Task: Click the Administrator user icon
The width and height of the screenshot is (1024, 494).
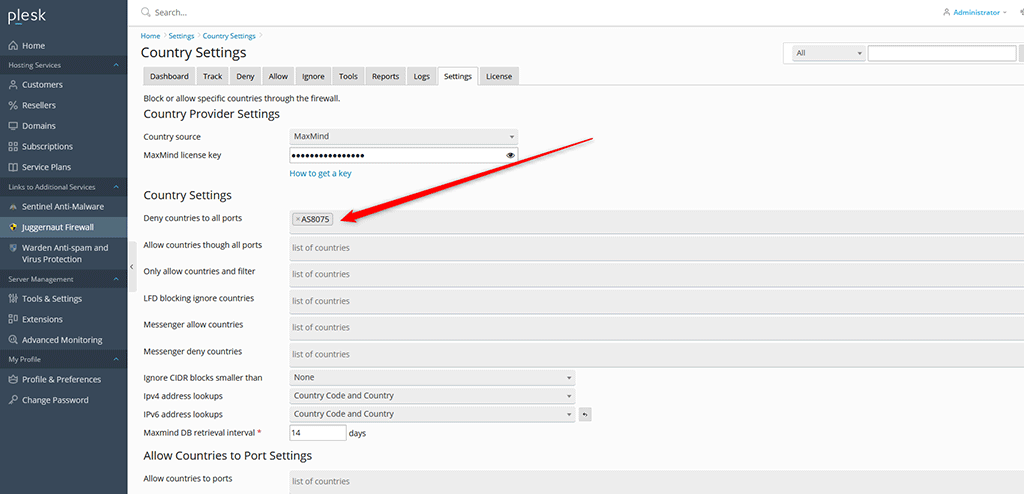Action: click(x=947, y=12)
